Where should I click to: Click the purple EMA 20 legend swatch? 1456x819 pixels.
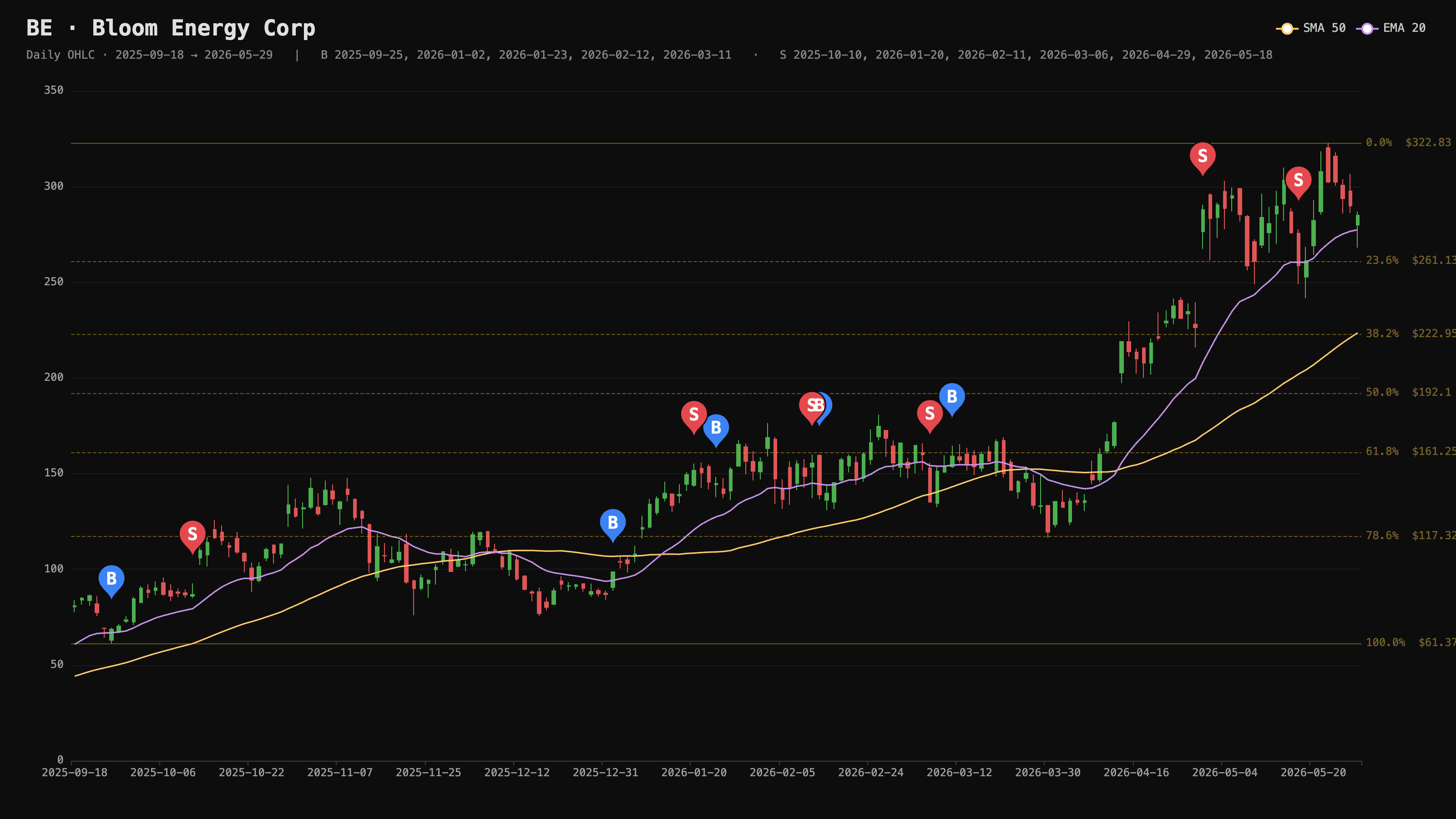pyautogui.click(x=1367, y=28)
